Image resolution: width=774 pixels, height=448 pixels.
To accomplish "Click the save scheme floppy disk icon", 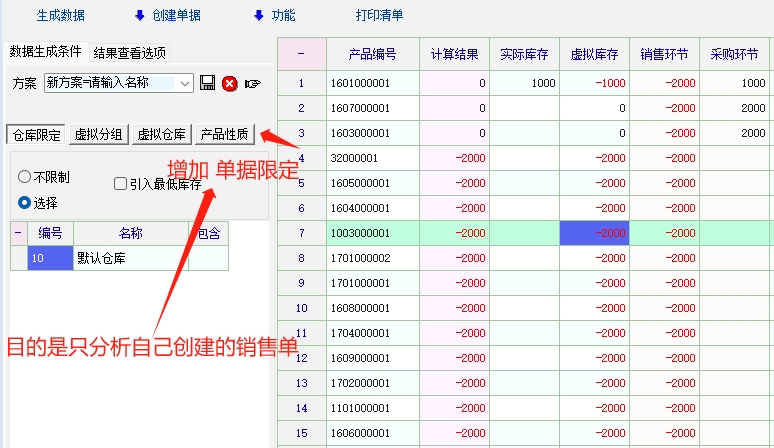I will pyautogui.click(x=208, y=83).
